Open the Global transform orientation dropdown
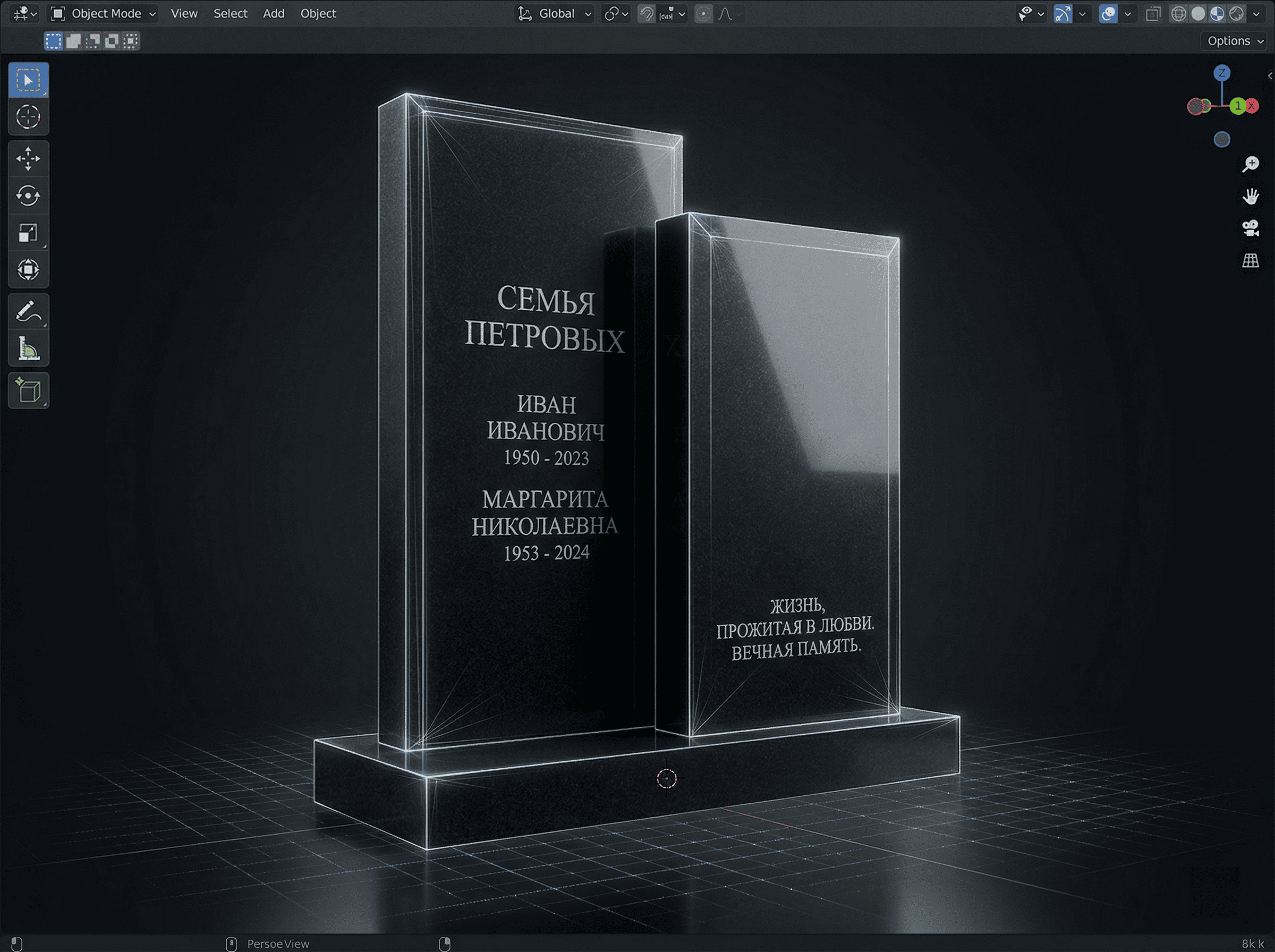The height and width of the screenshot is (952, 1275). tap(554, 14)
